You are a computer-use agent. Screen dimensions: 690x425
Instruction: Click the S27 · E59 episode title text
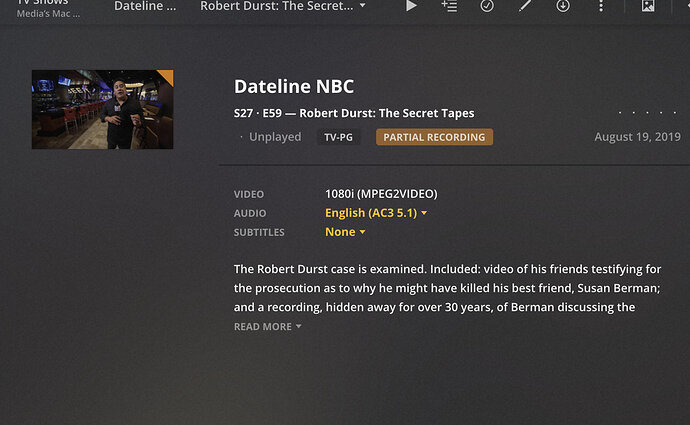(x=354, y=114)
